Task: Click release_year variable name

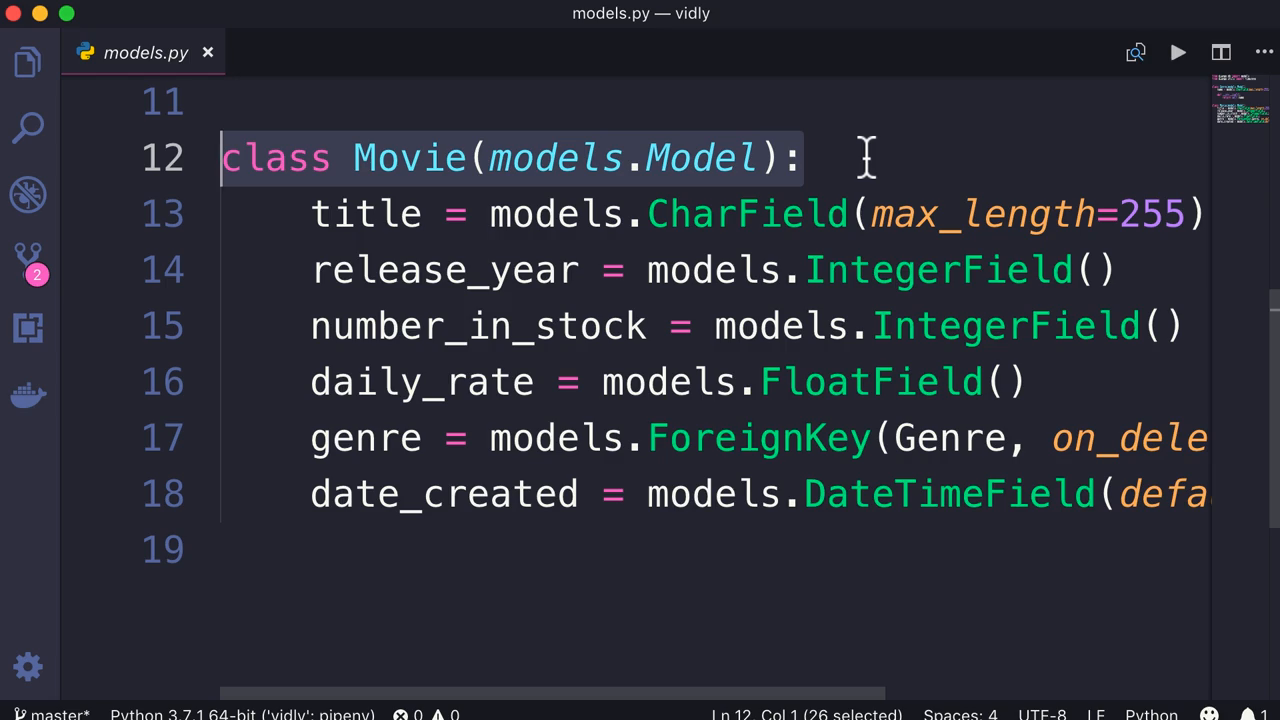Action: point(444,270)
